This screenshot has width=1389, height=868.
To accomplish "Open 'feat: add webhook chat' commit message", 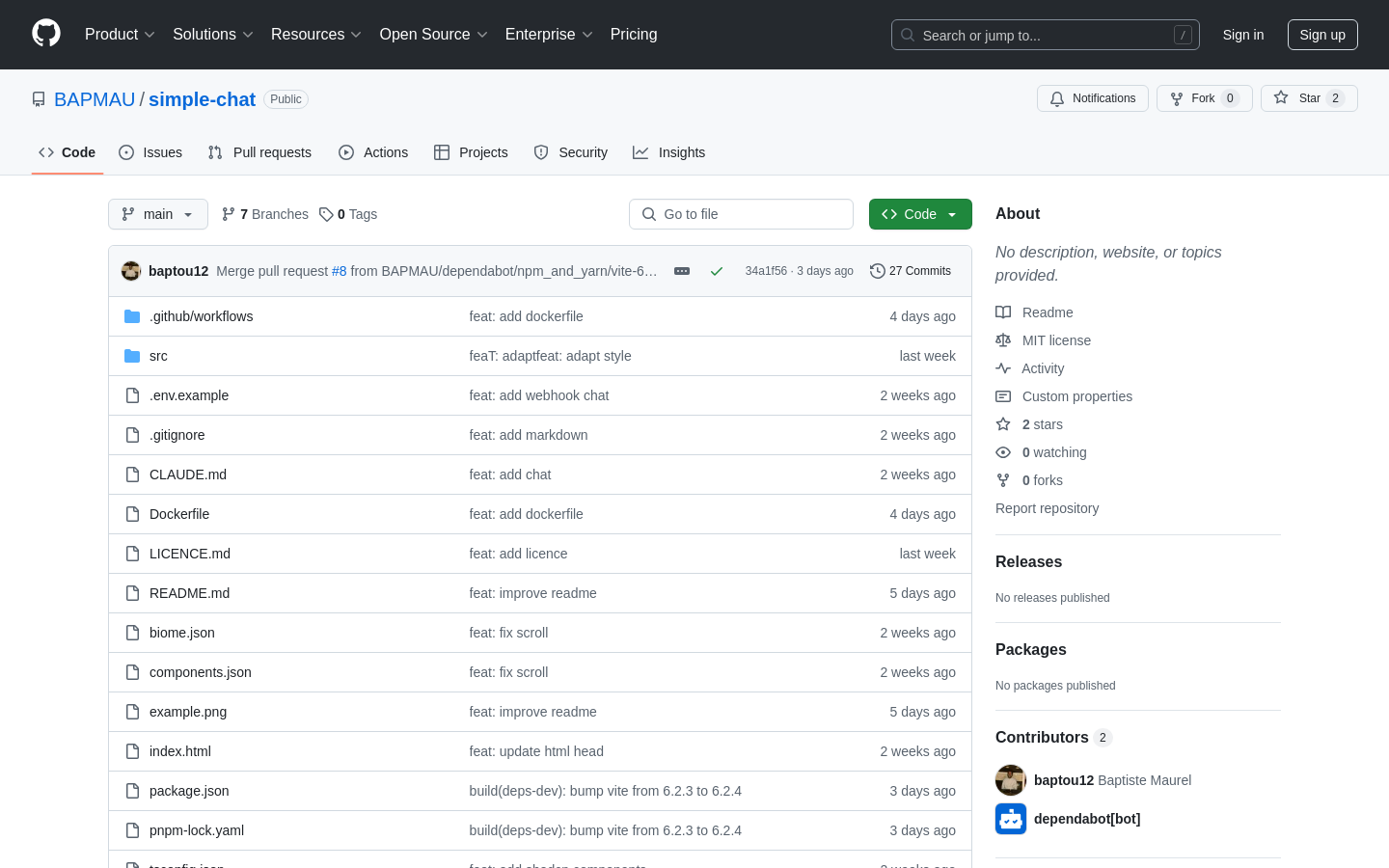I will point(539,395).
